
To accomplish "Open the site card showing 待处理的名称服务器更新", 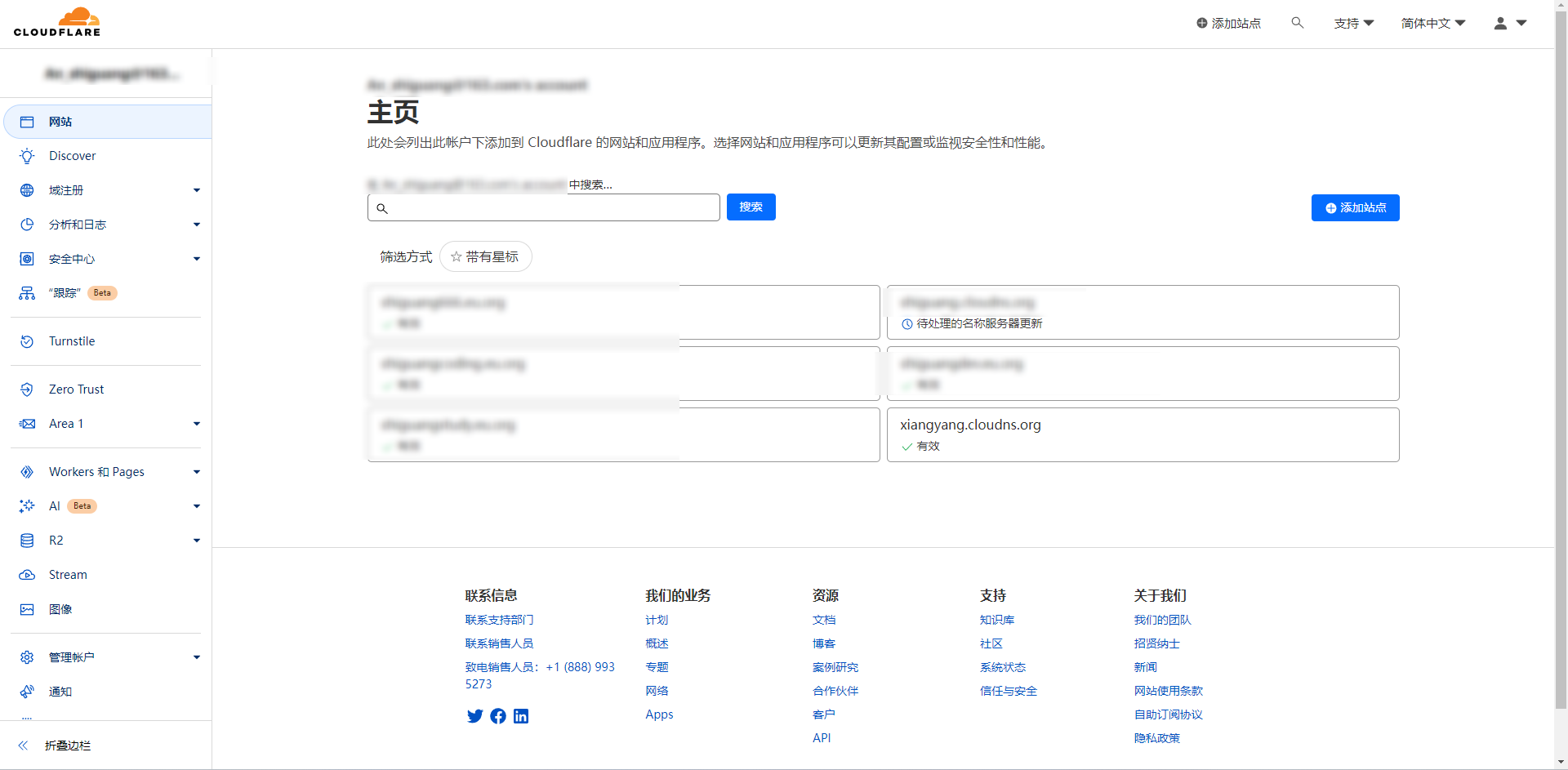I will pyautogui.click(x=1143, y=312).
